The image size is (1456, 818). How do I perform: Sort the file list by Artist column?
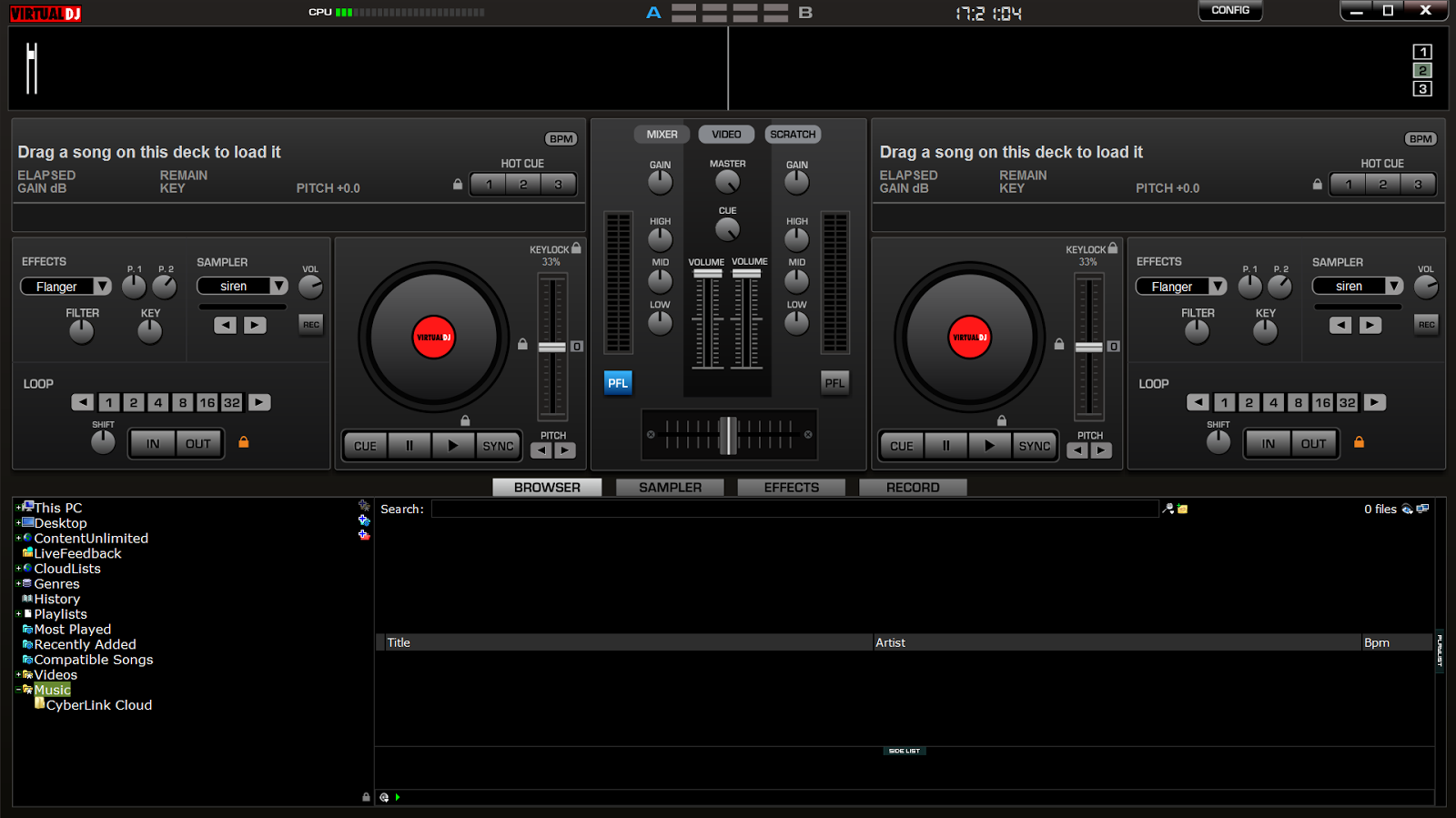tap(1117, 642)
